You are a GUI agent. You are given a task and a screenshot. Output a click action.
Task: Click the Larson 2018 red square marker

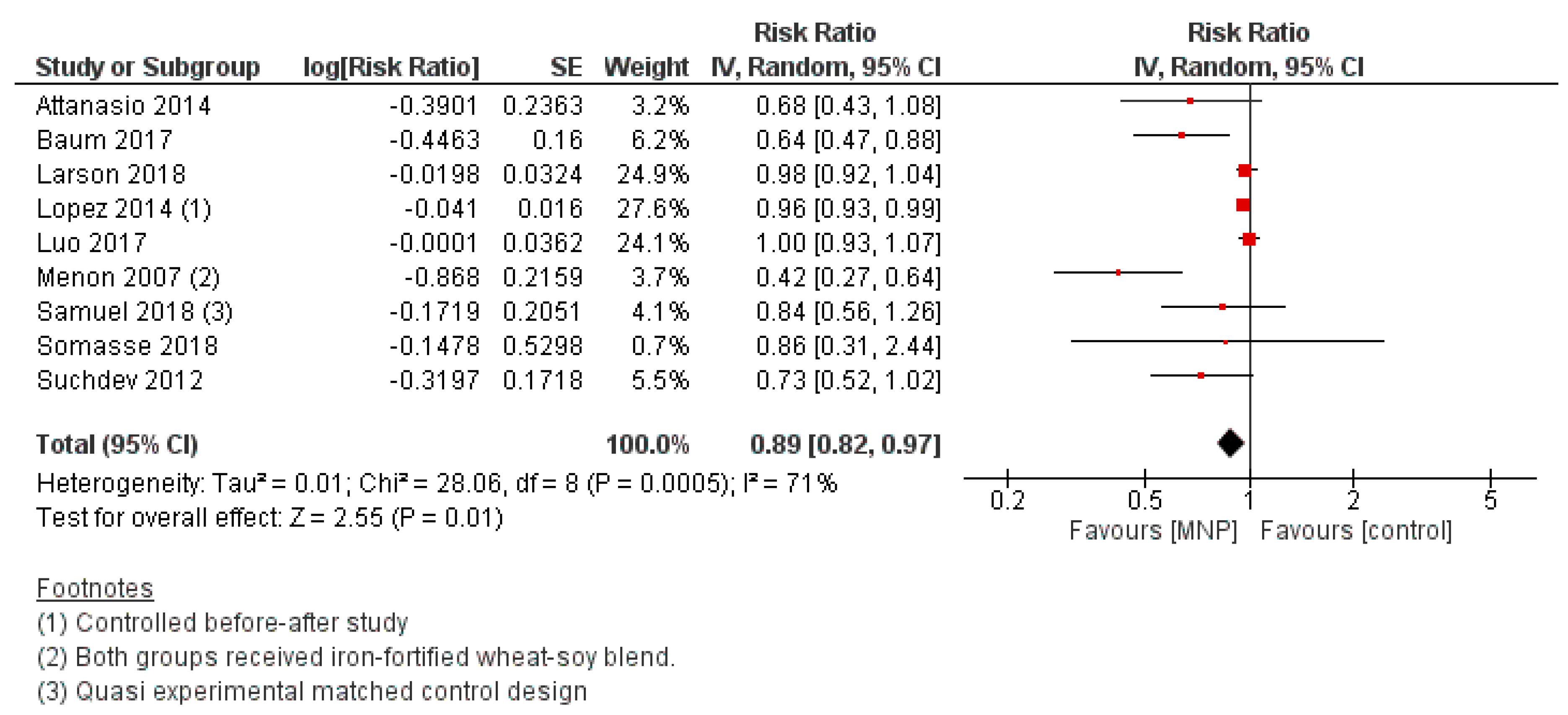click(x=1244, y=171)
